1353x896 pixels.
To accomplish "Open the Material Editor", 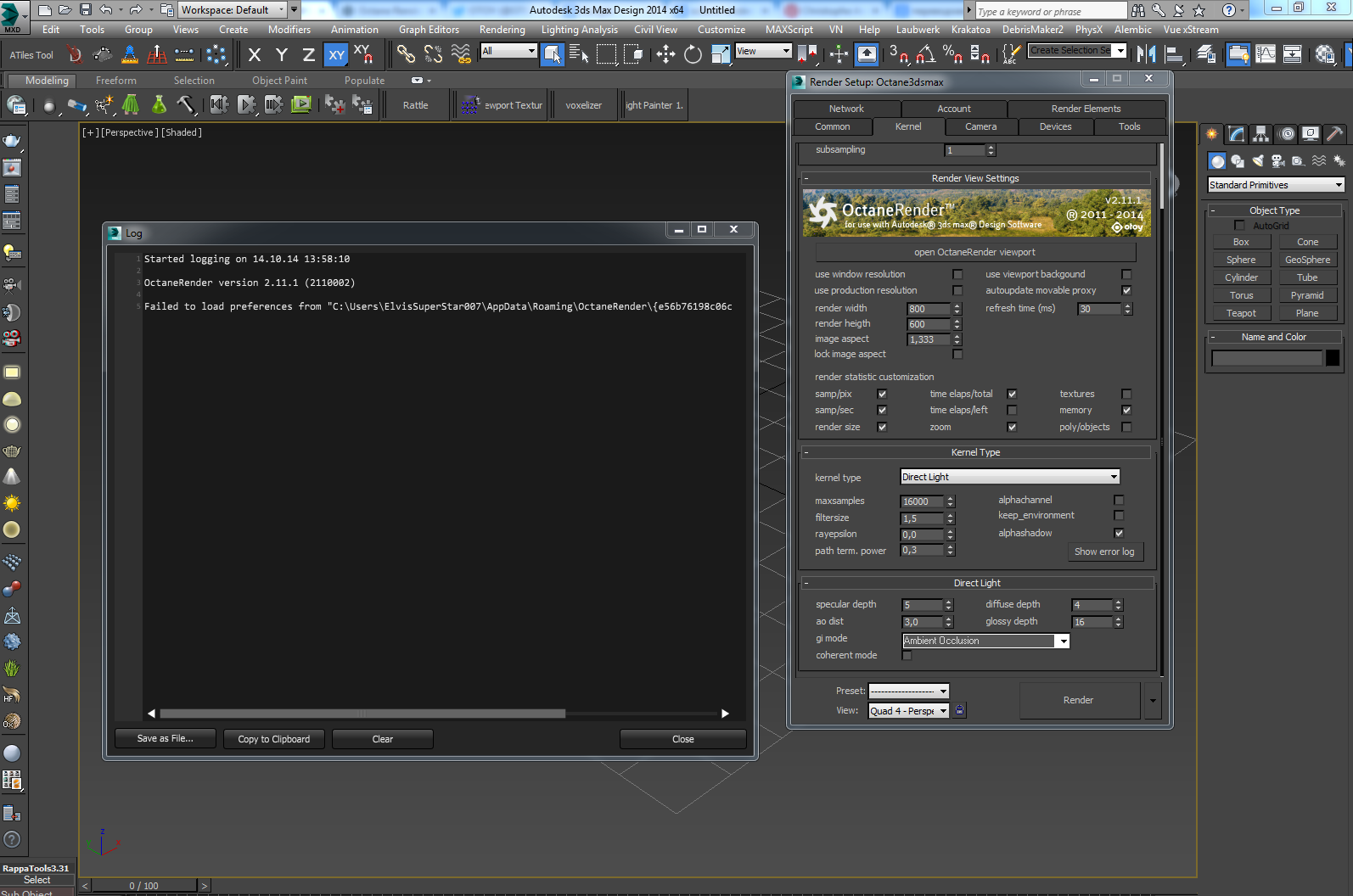I will pyautogui.click(x=1324, y=55).
